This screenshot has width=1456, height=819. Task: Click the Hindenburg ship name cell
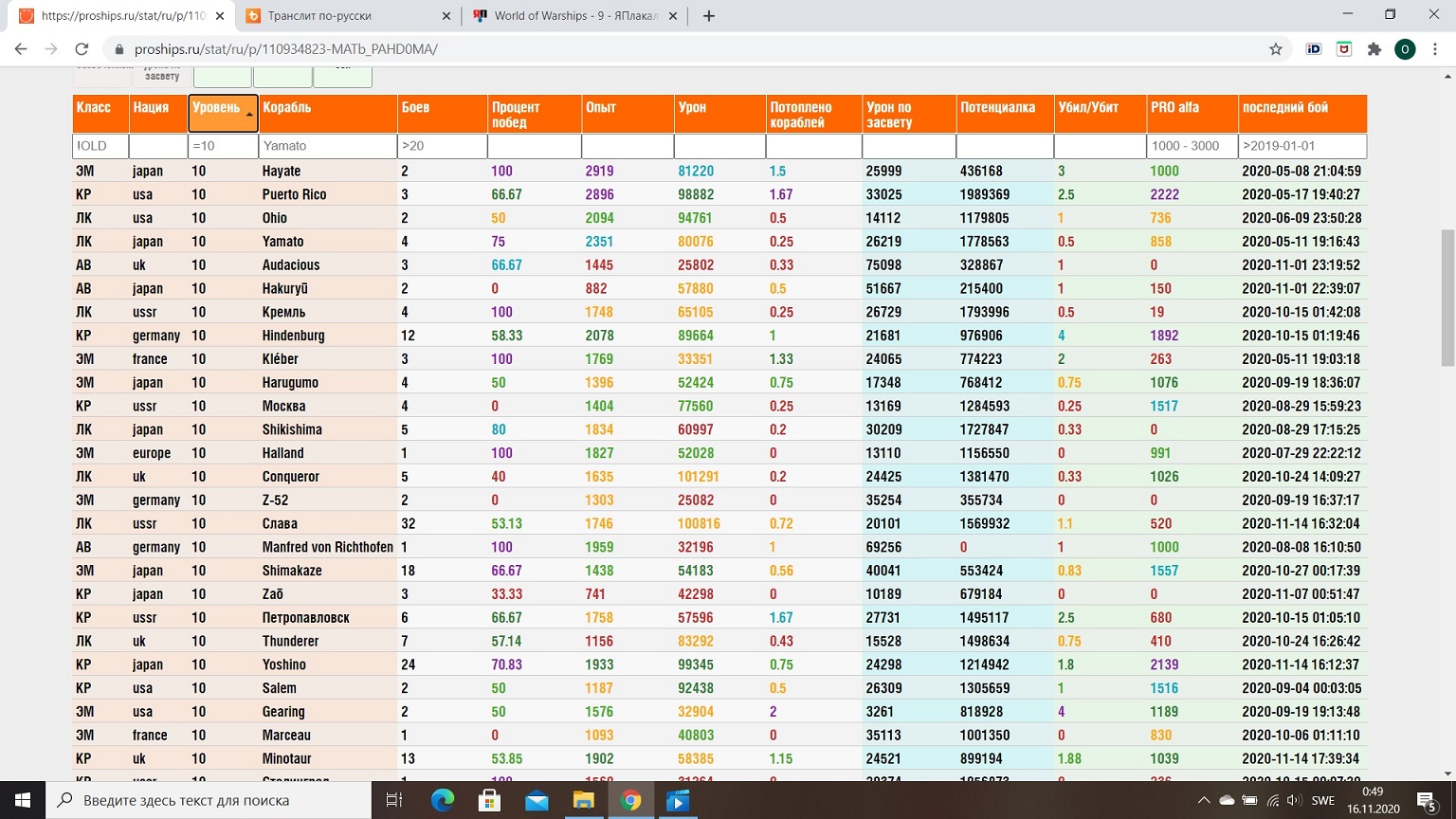click(294, 336)
